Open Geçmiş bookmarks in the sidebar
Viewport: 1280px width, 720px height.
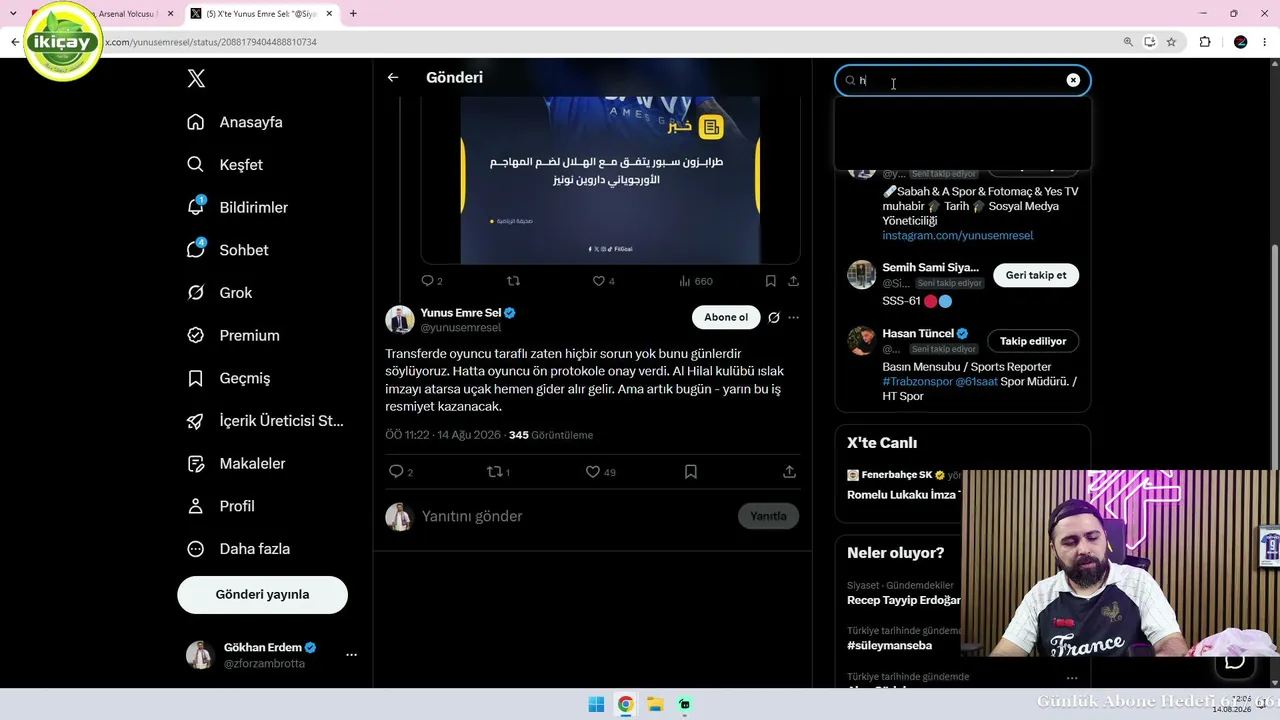coord(229,378)
